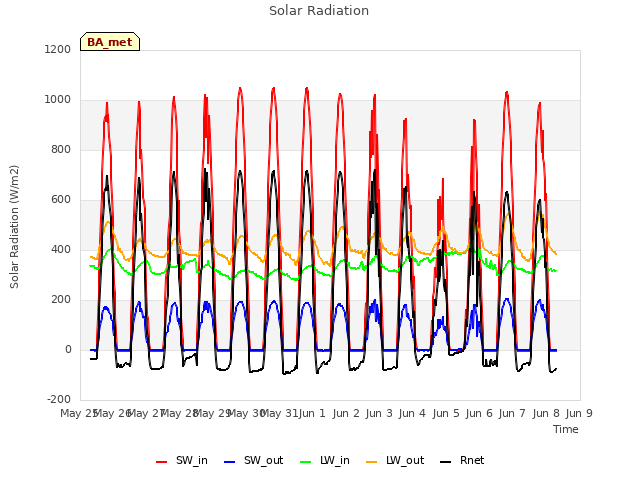Click the Jun 5 x-axis tick label
The image size is (640, 480).
coord(446,413)
